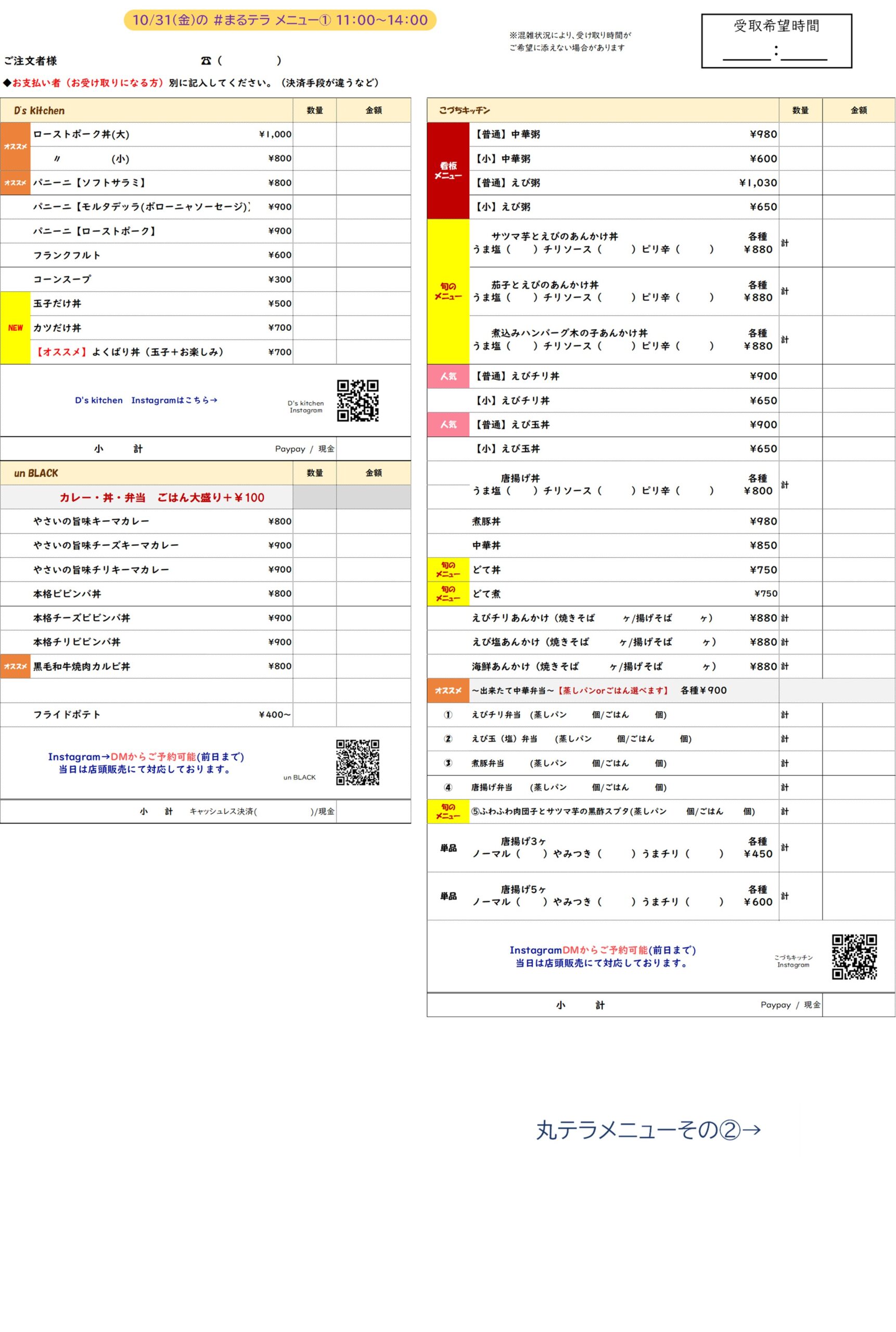Click the こづちキッチン Instagram QR code
896x1332 pixels.
click(854, 956)
